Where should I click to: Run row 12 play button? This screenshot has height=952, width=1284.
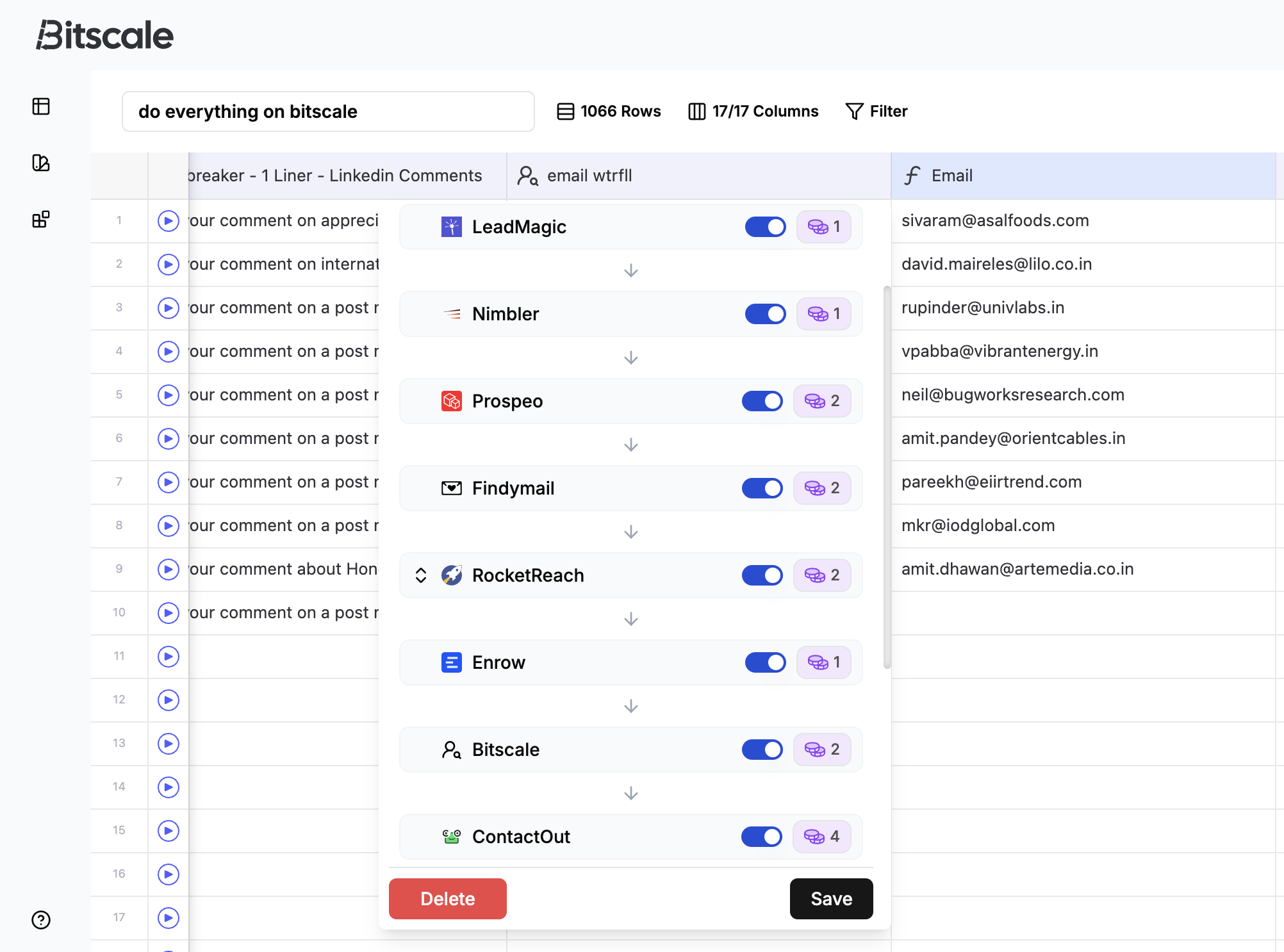pyautogui.click(x=169, y=700)
